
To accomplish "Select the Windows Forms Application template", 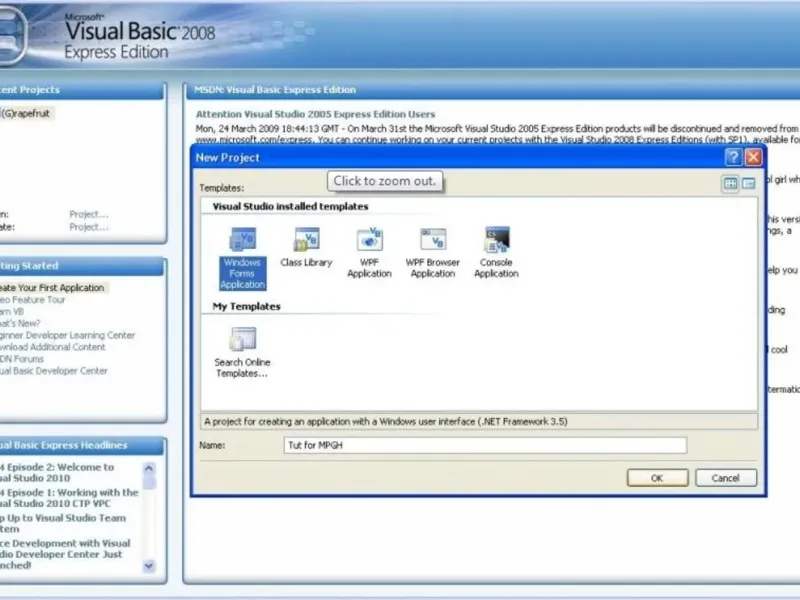I will pyautogui.click(x=242, y=258).
